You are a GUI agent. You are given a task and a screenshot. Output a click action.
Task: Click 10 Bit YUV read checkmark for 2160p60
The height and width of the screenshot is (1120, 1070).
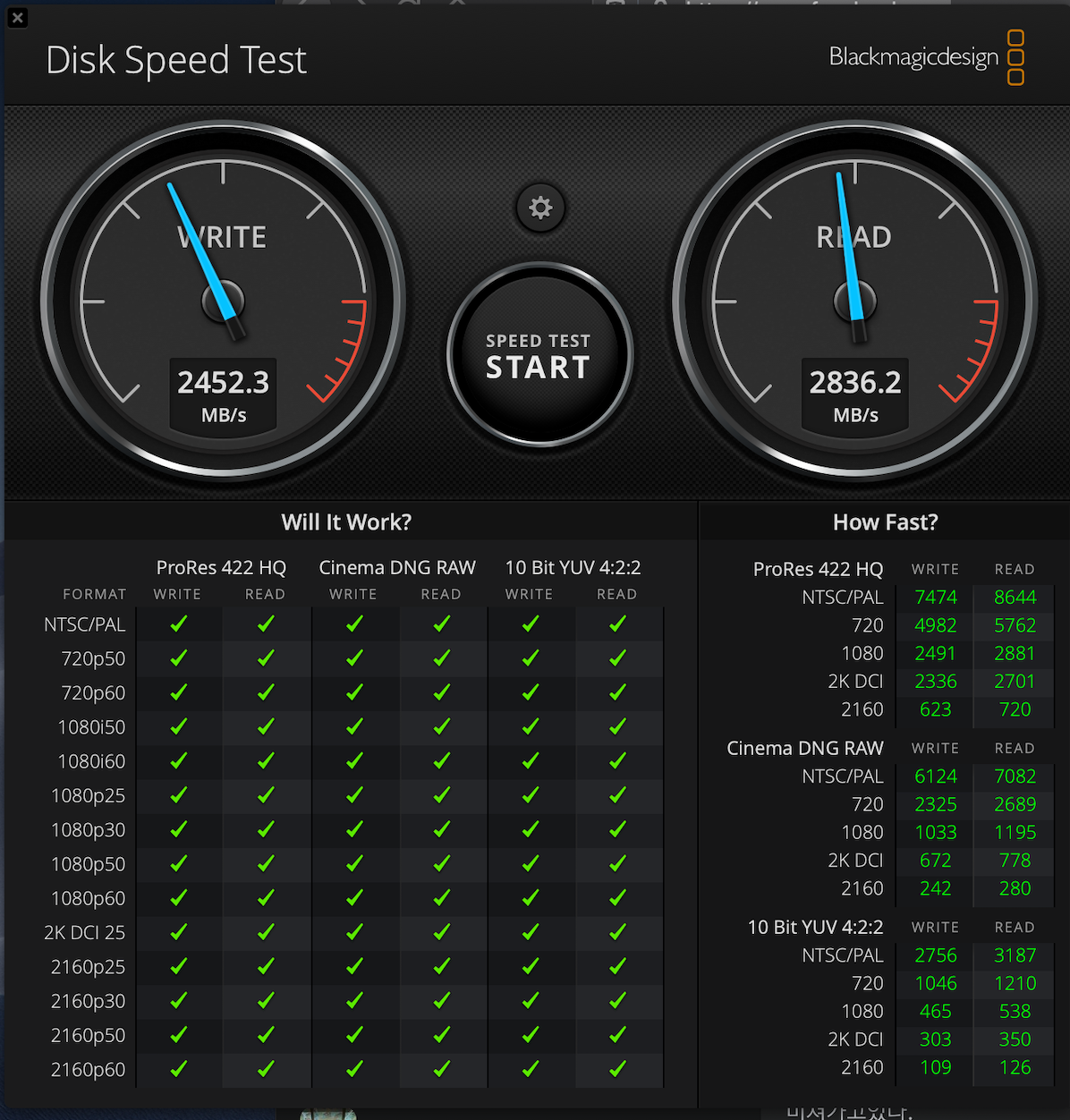pos(617,1069)
